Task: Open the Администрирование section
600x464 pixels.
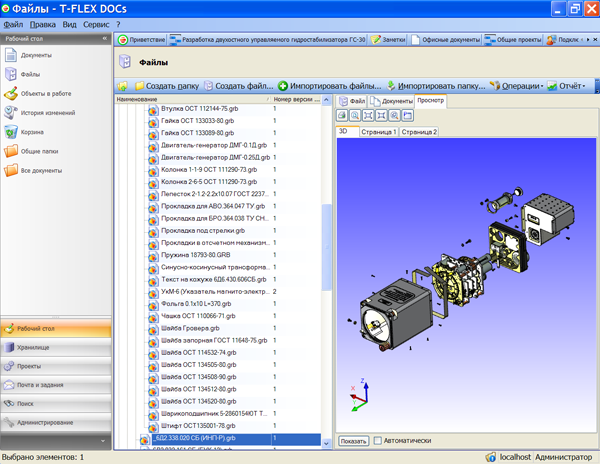Action: tap(56, 422)
